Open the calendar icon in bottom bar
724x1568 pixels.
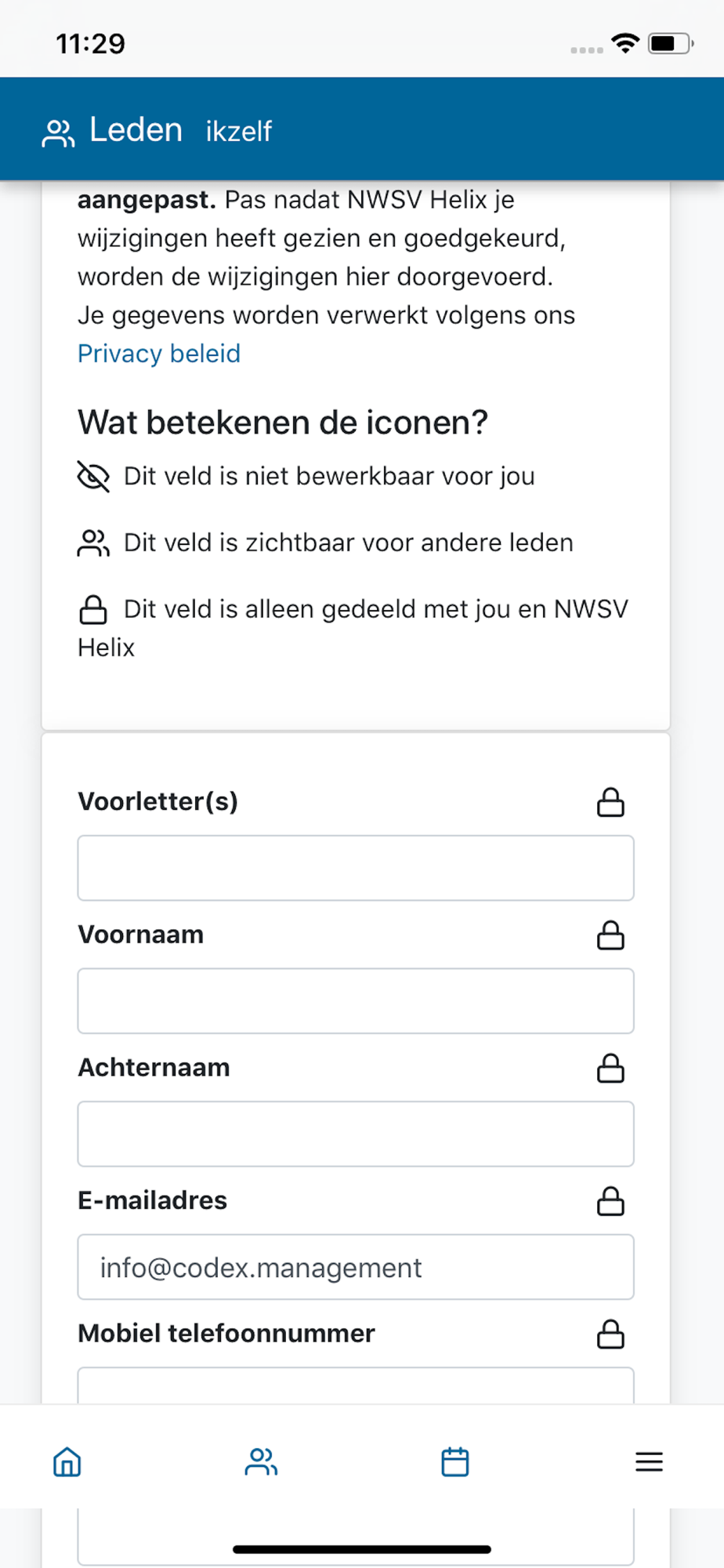(455, 1462)
